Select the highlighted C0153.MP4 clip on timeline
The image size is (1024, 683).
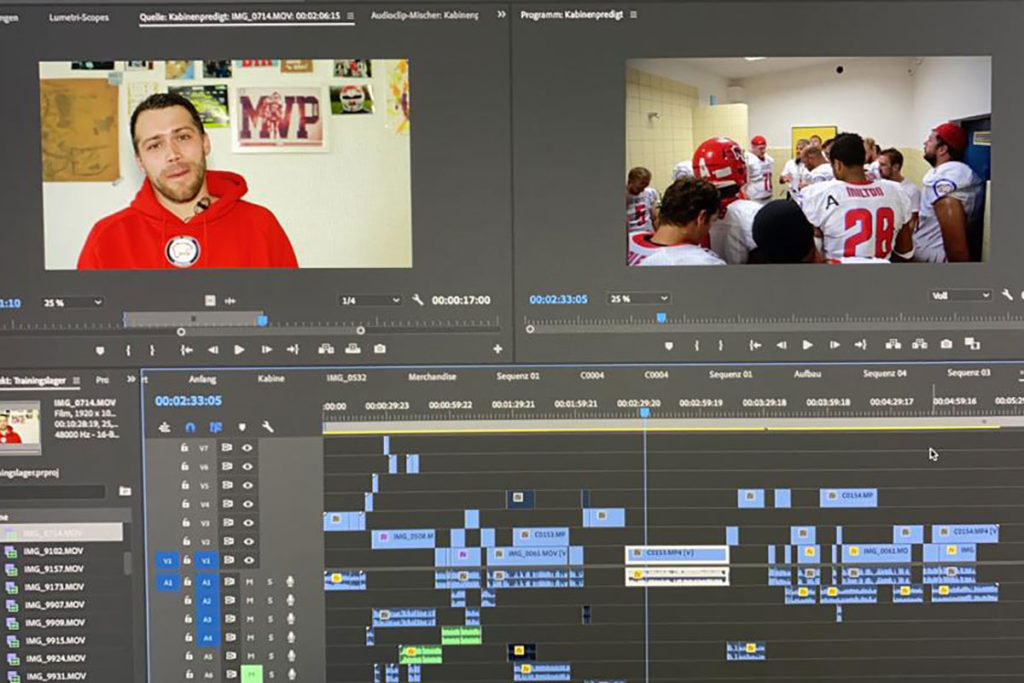pyautogui.click(x=676, y=553)
